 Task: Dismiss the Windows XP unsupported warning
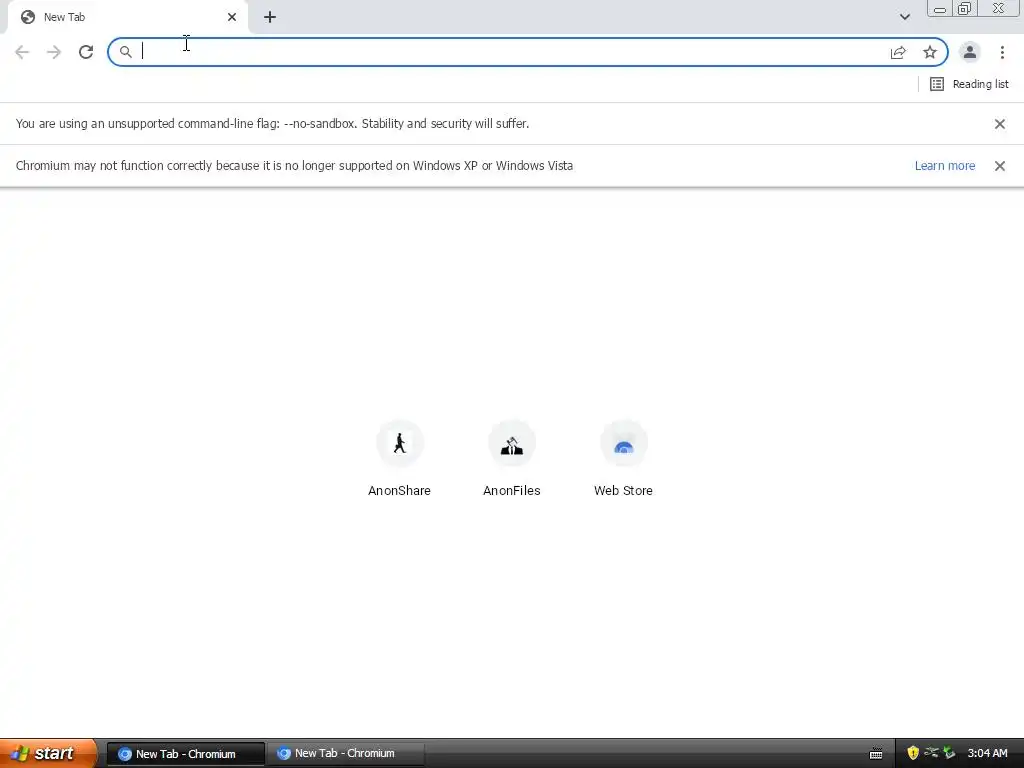[x=999, y=166]
